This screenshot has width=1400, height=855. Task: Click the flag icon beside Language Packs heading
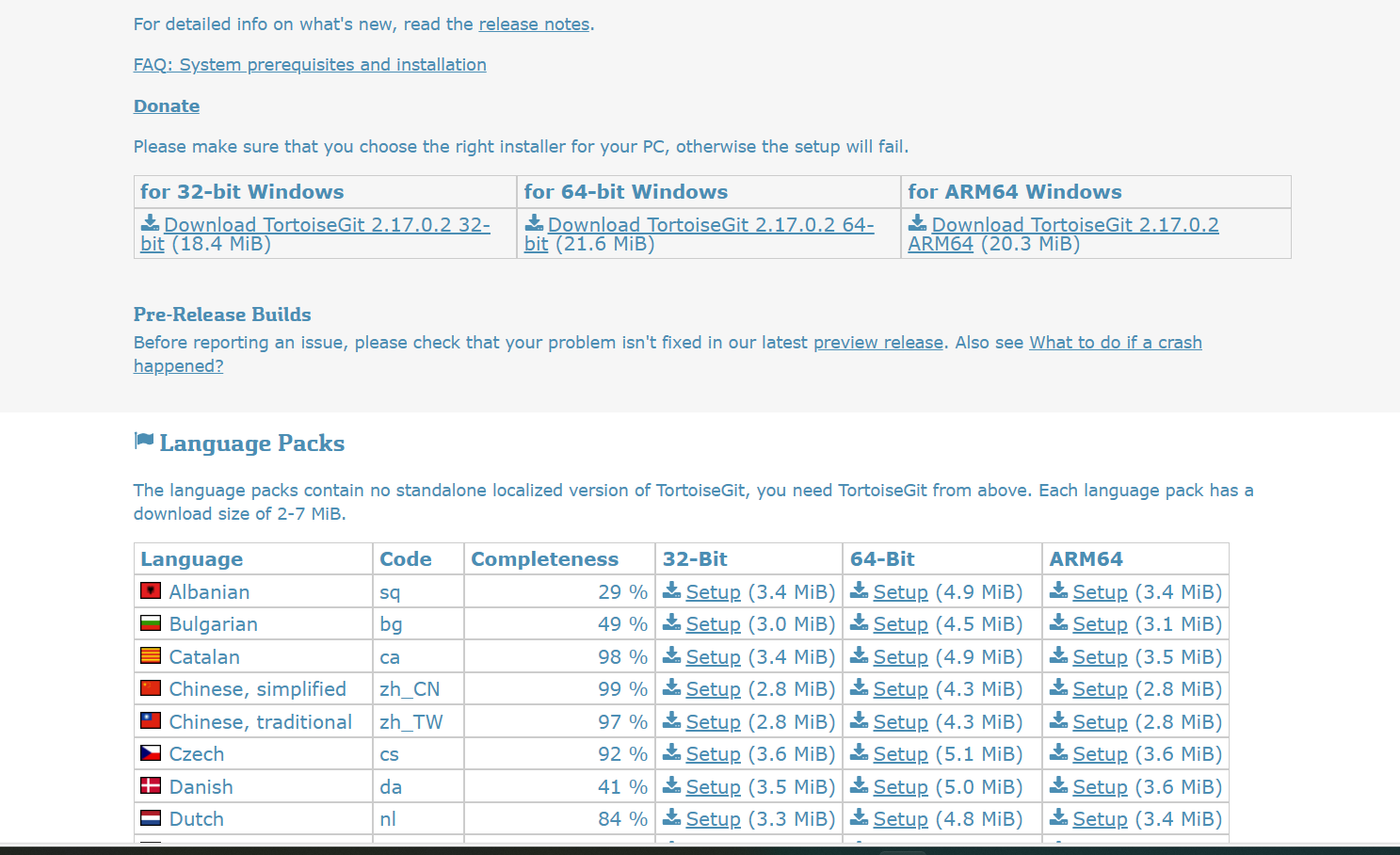144,441
